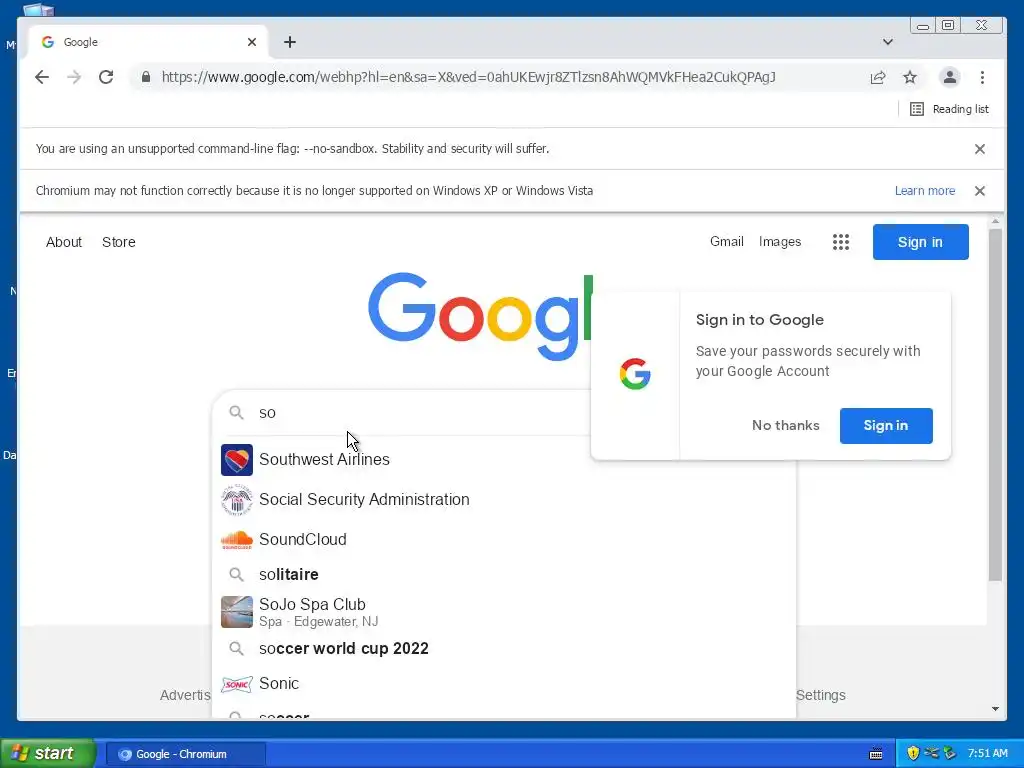This screenshot has height=768, width=1024.
Task: Click the on-screen keyboard tray icon
Action: coord(876,754)
